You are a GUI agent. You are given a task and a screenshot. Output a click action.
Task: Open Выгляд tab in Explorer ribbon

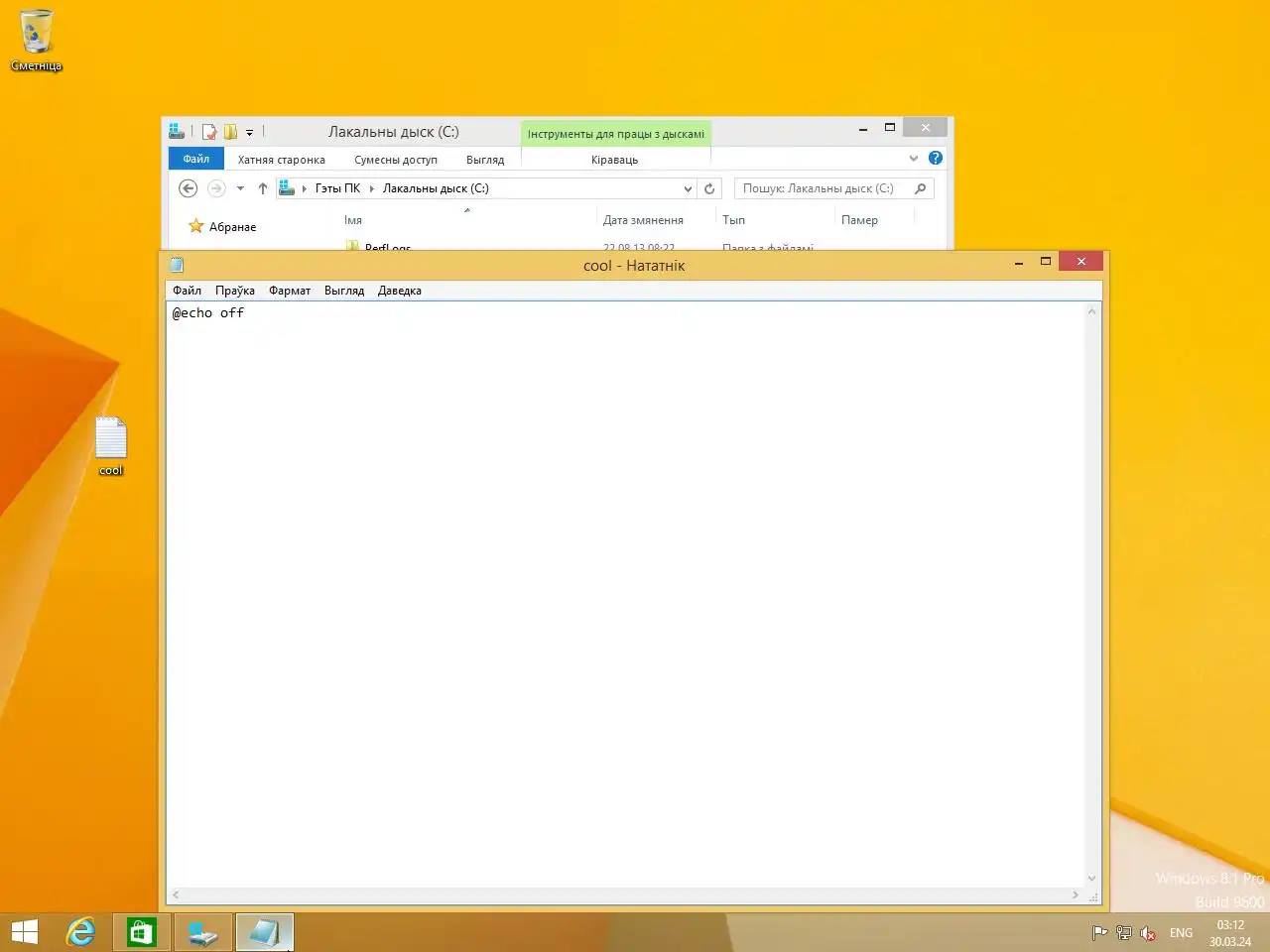coord(485,160)
